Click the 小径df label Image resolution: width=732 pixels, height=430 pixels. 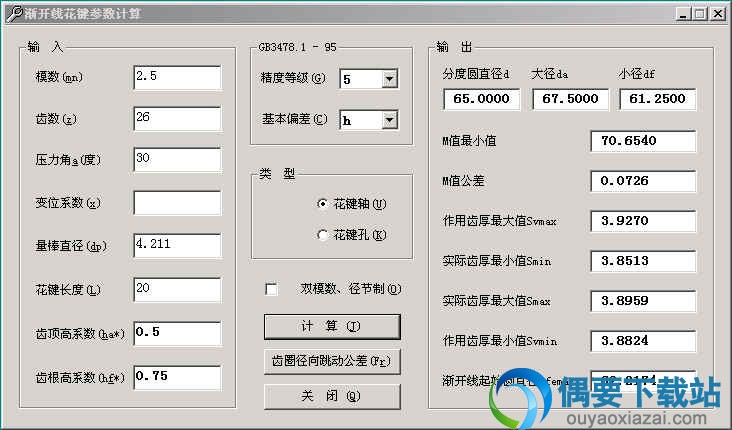tap(637, 74)
